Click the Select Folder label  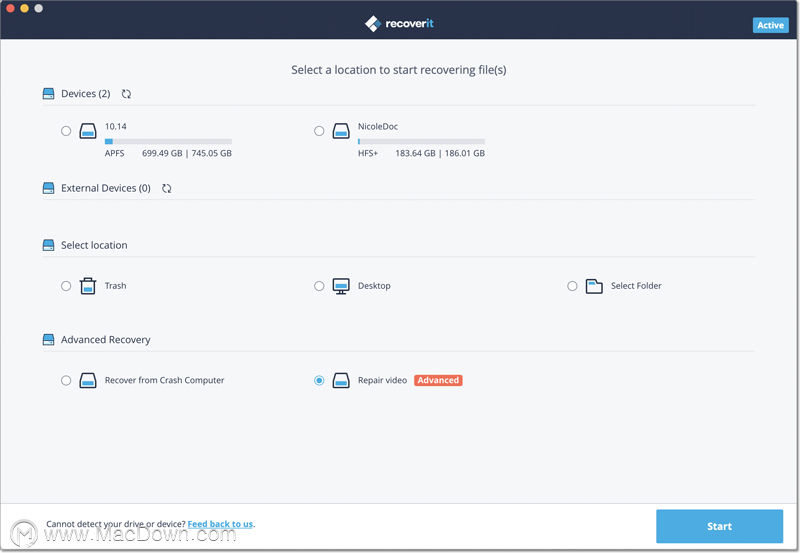click(x=636, y=286)
